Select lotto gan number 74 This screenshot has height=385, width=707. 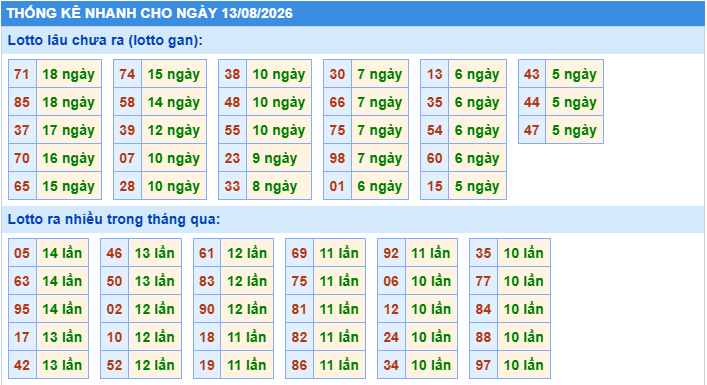(x=128, y=74)
